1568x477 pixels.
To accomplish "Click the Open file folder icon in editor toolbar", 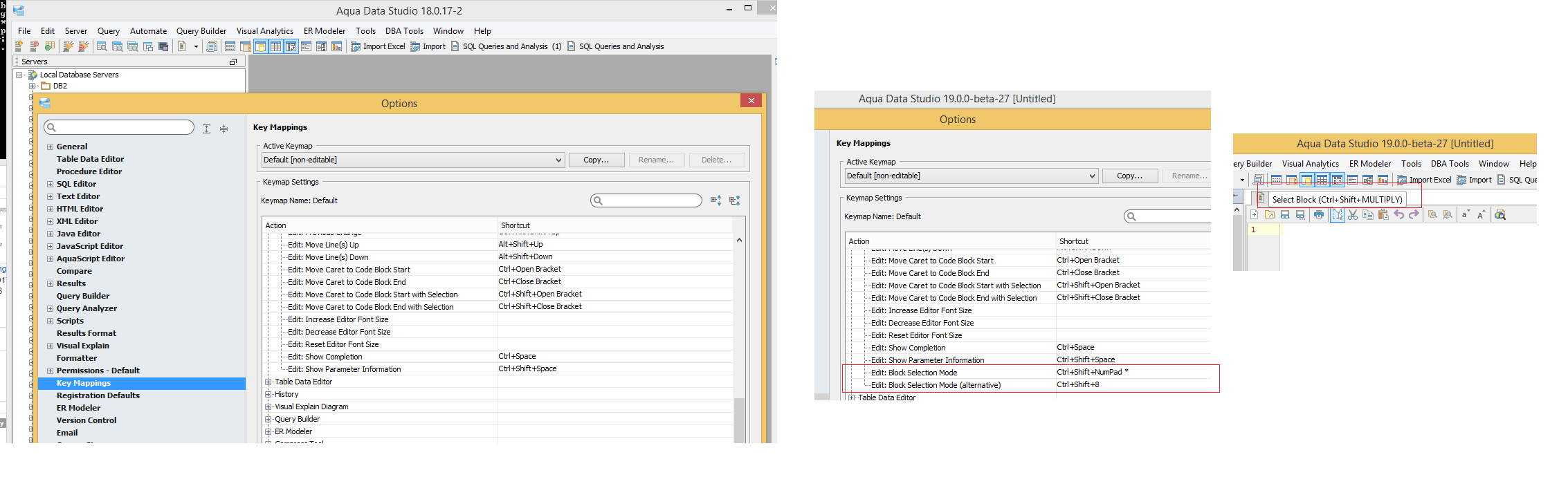I will pos(1270,214).
